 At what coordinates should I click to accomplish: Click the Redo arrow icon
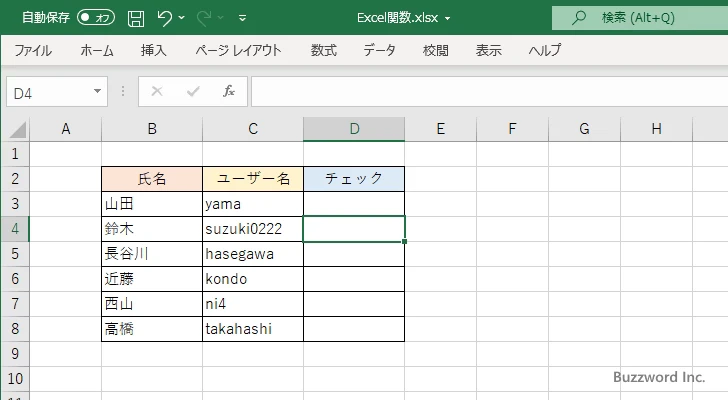(203, 18)
